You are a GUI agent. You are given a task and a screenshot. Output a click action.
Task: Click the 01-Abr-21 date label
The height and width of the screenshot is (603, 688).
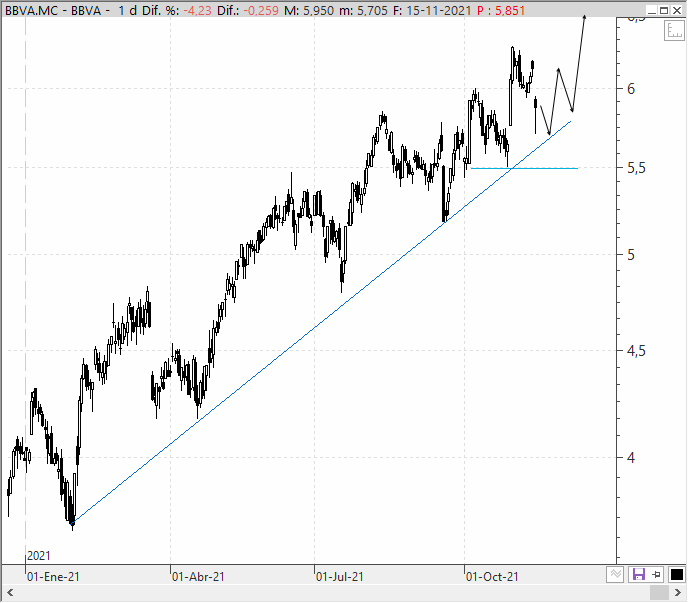coord(198,576)
